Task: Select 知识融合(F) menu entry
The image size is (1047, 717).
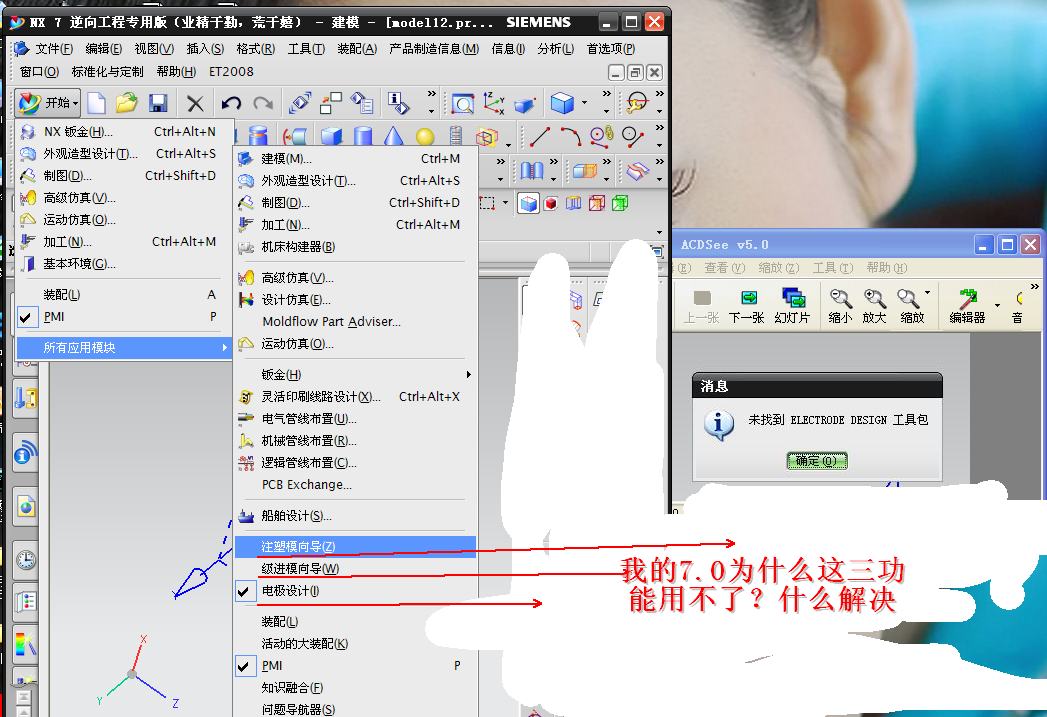Action: [355, 688]
